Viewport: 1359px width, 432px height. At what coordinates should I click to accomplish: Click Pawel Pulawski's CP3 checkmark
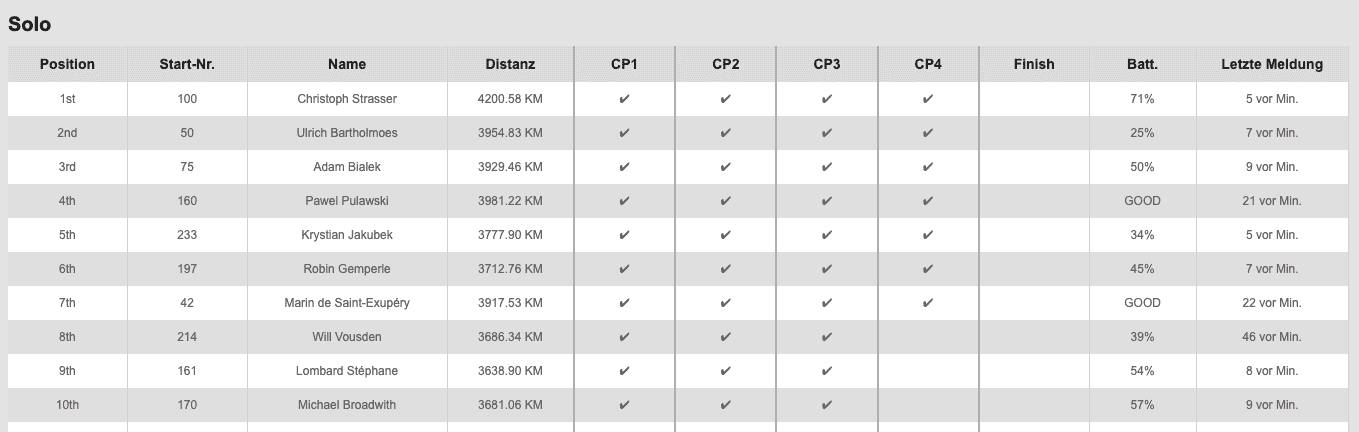[827, 201]
